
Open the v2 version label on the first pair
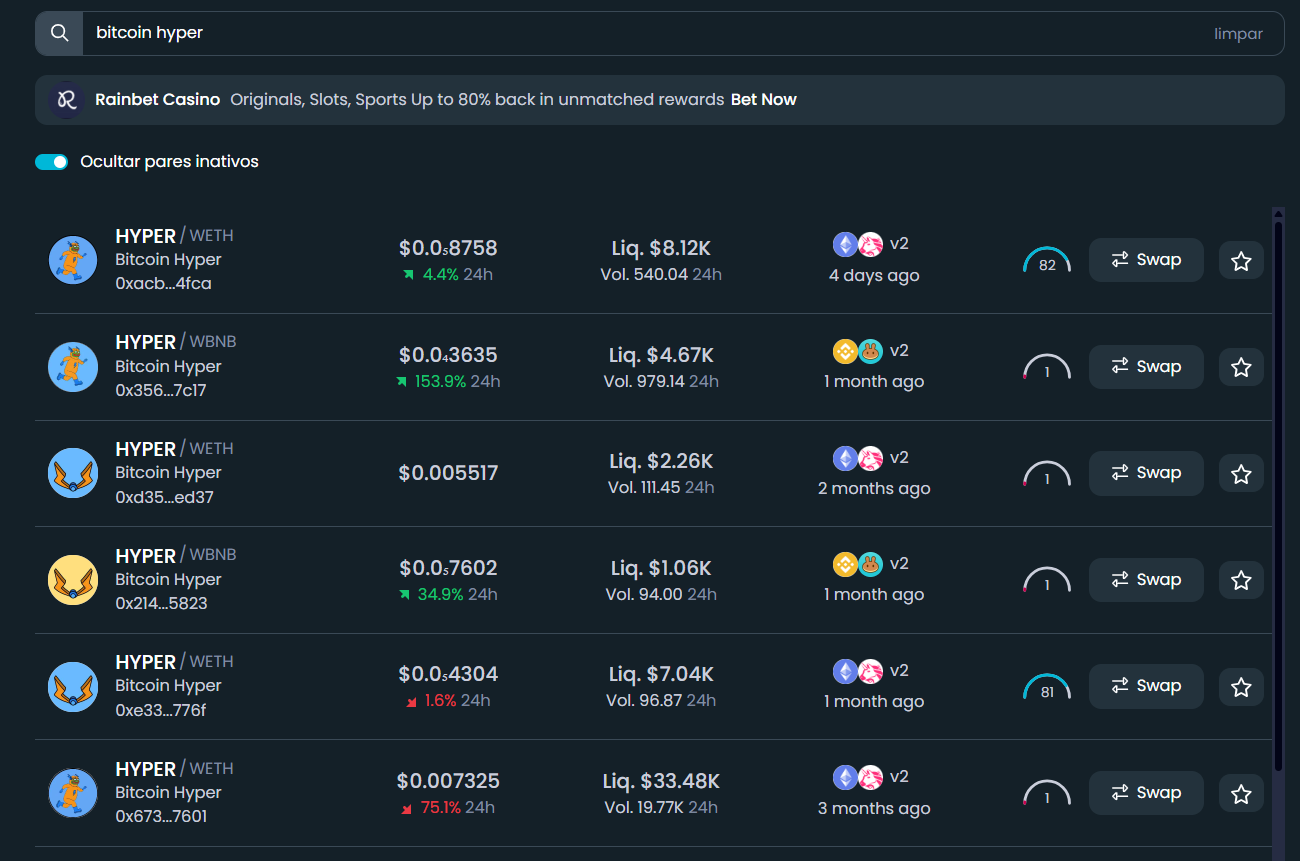tap(900, 243)
